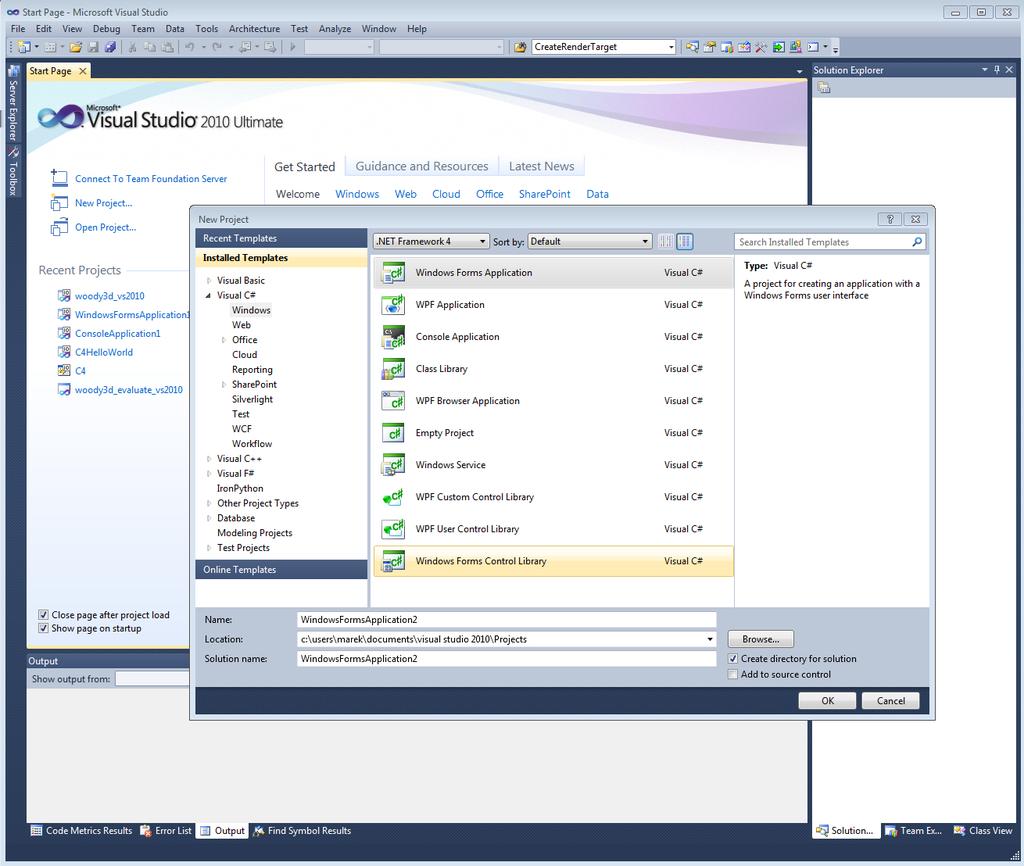Viewport: 1024px width, 866px height.
Task: Click the Solution Explorer properties icon
Action: coord(824,88)
